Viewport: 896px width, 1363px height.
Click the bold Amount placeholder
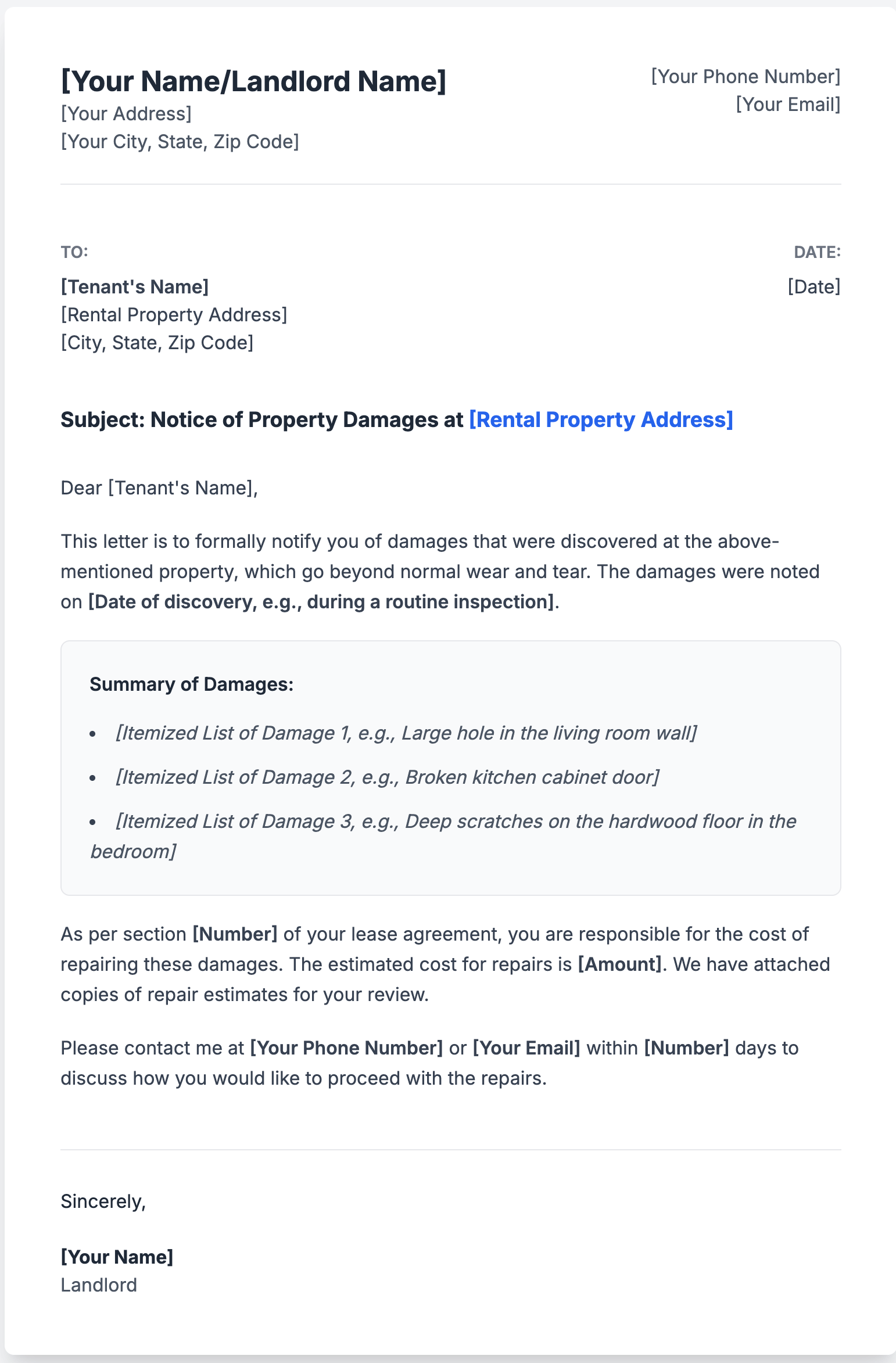[619, 964]
